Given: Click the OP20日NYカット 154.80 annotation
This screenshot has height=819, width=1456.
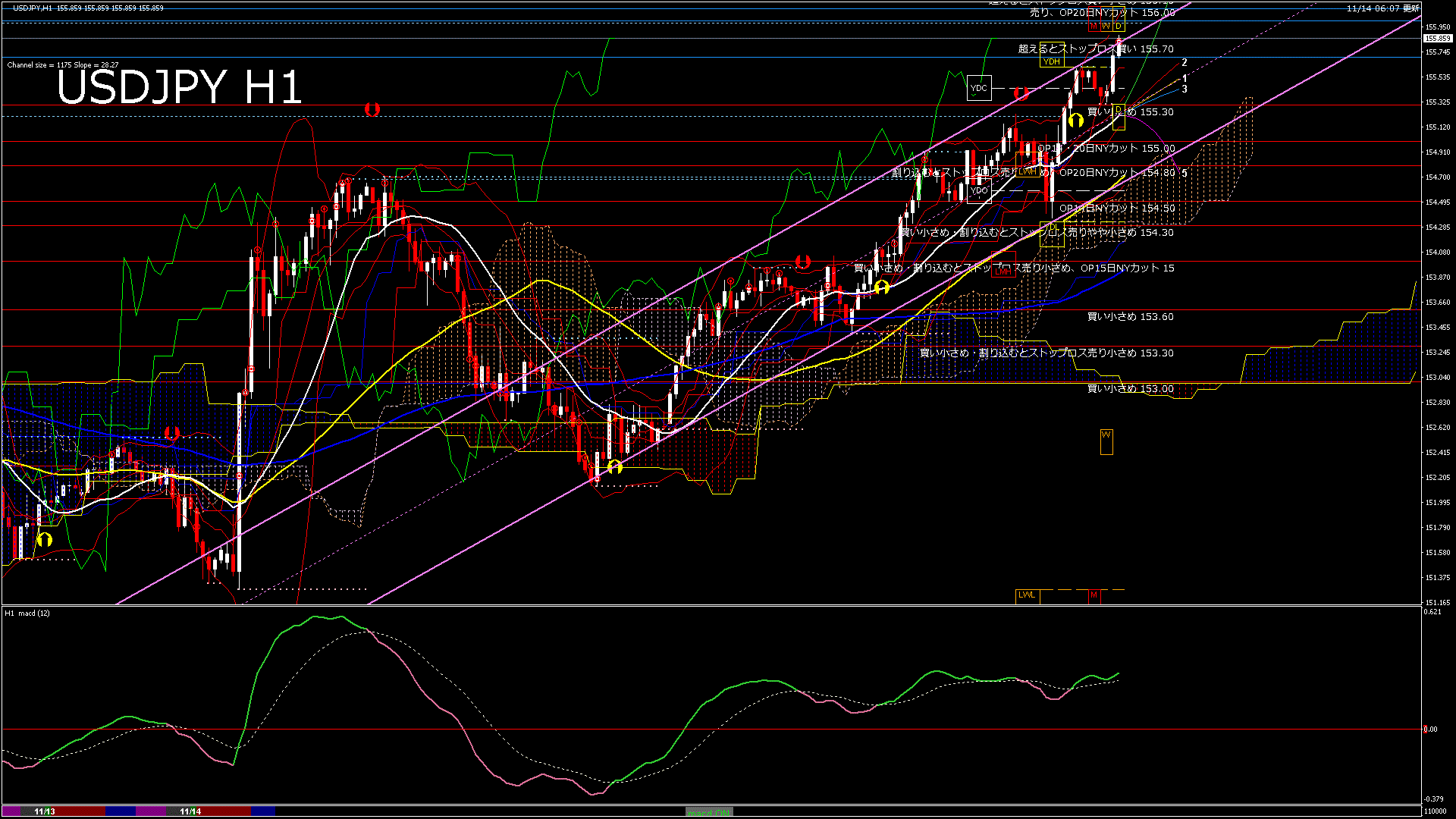Looking at the screenshot, I should [x=1117, y=173].
